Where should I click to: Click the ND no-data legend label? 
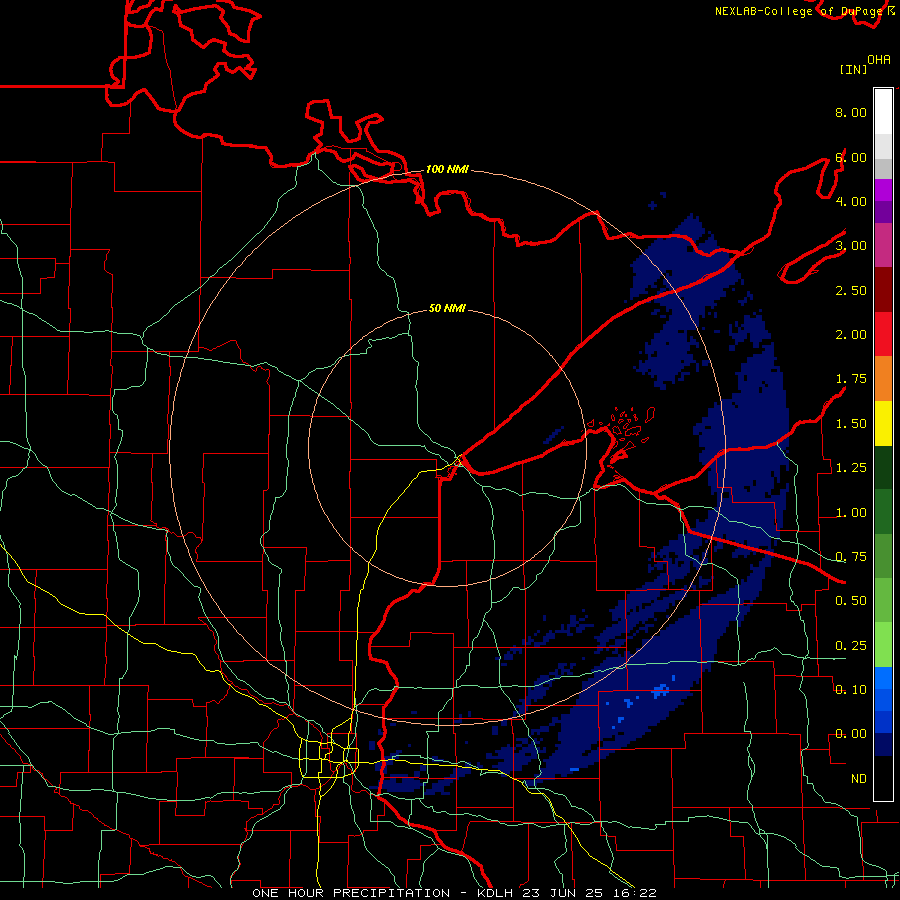click(x=859, y=779)
